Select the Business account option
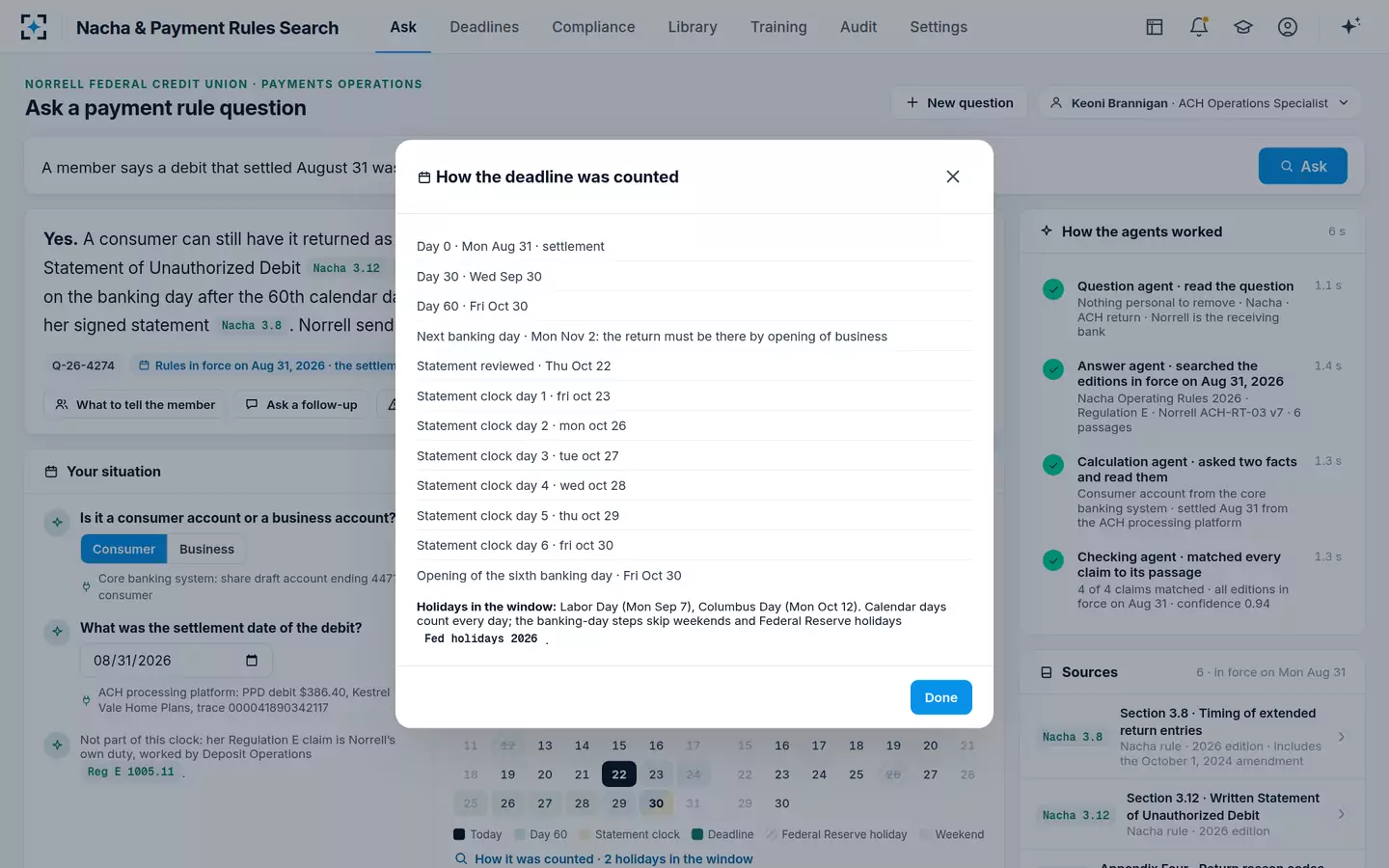 pos(206,549)
